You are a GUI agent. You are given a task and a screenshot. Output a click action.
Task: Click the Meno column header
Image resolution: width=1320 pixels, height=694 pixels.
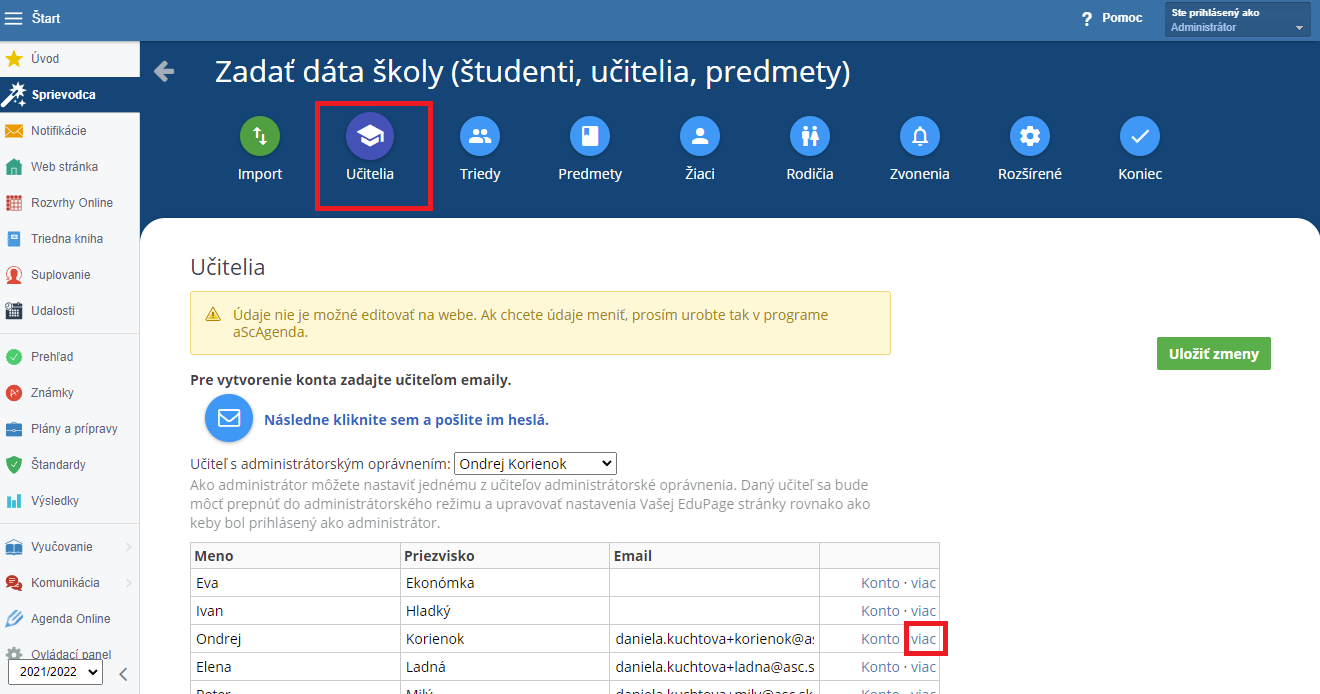(x=295, y=556)
